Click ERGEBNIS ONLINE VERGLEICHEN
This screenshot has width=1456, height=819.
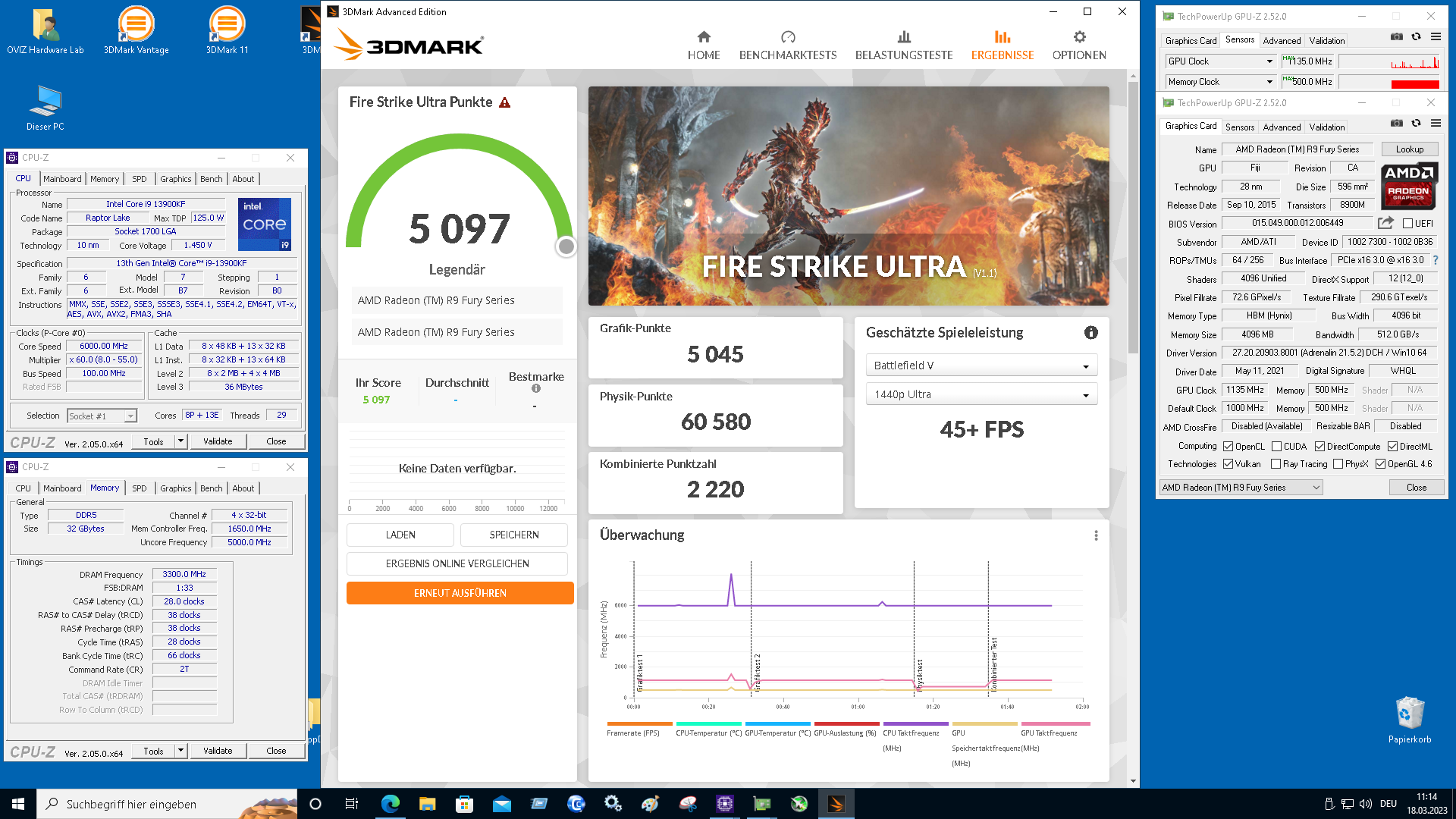pyautogui.click(x=457, y=563)
